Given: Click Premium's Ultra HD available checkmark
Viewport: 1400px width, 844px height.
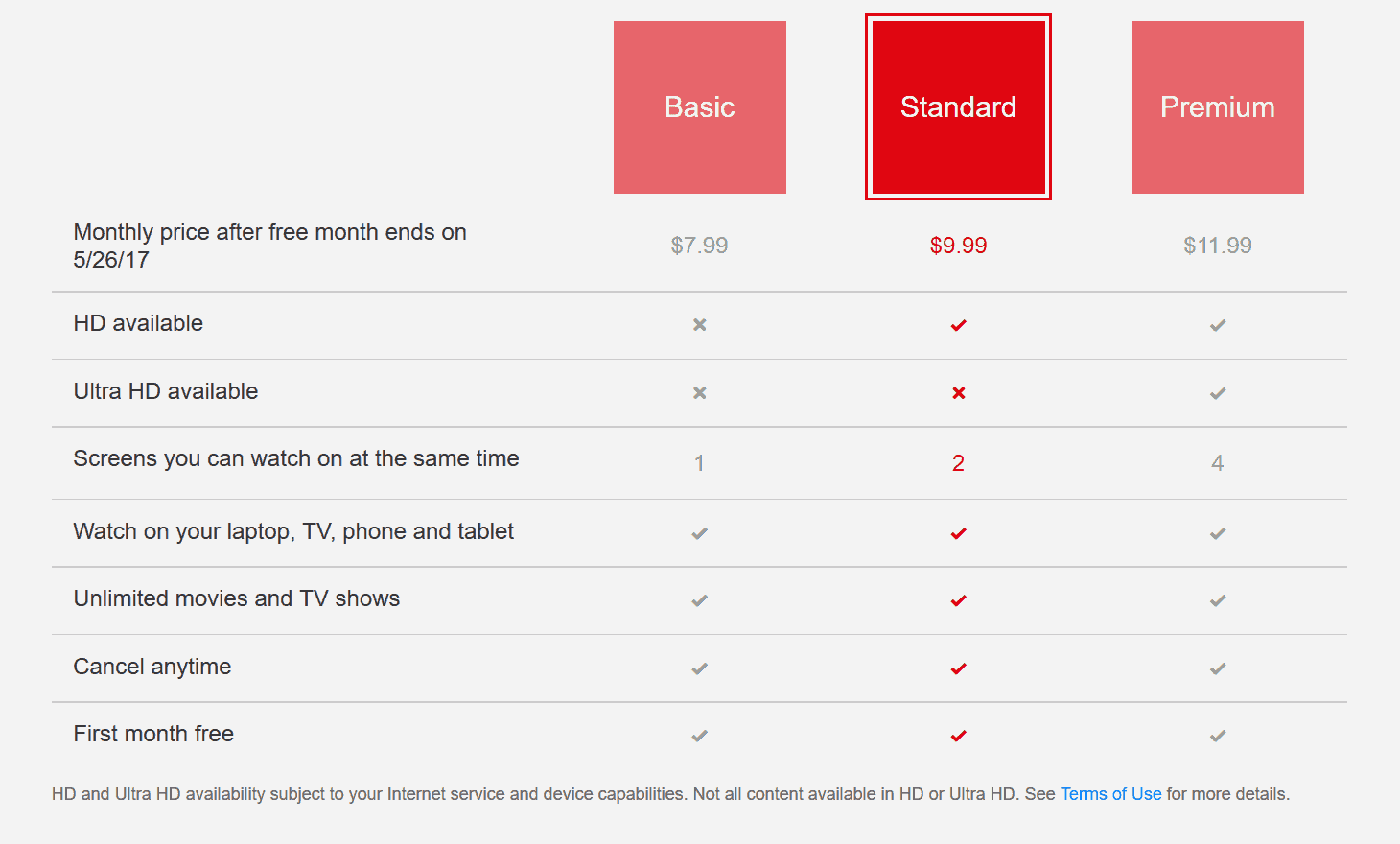Looking at the screenshot, I should click(x=1218, y=393).
